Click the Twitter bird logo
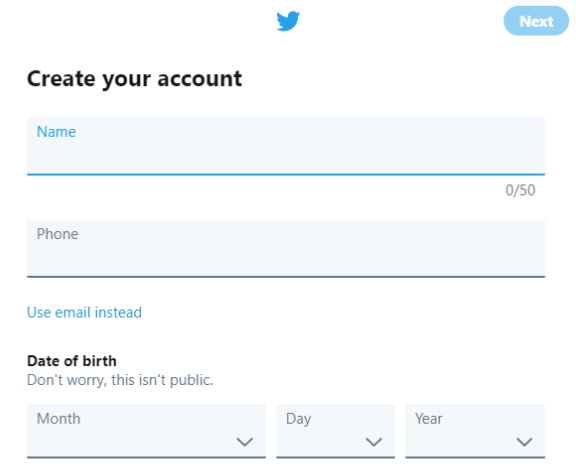576x473 pixels. coord(288,21)
